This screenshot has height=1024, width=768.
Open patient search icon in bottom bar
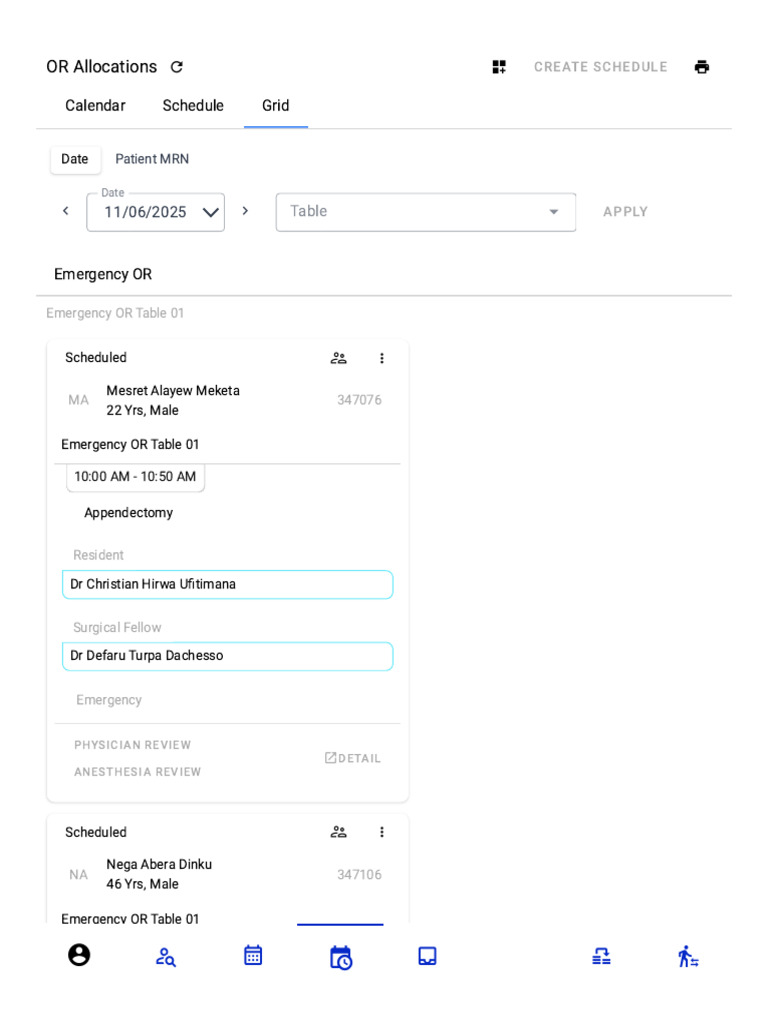[x=166, y=957]
